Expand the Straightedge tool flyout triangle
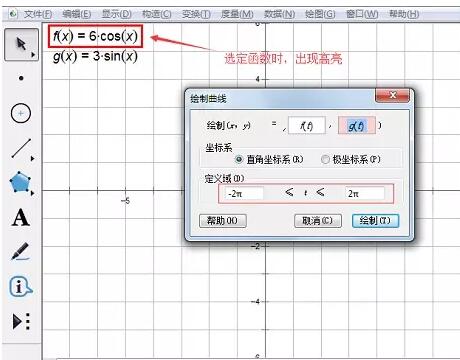The height and width of the screenshot is (360, 460). pos(32,159)
